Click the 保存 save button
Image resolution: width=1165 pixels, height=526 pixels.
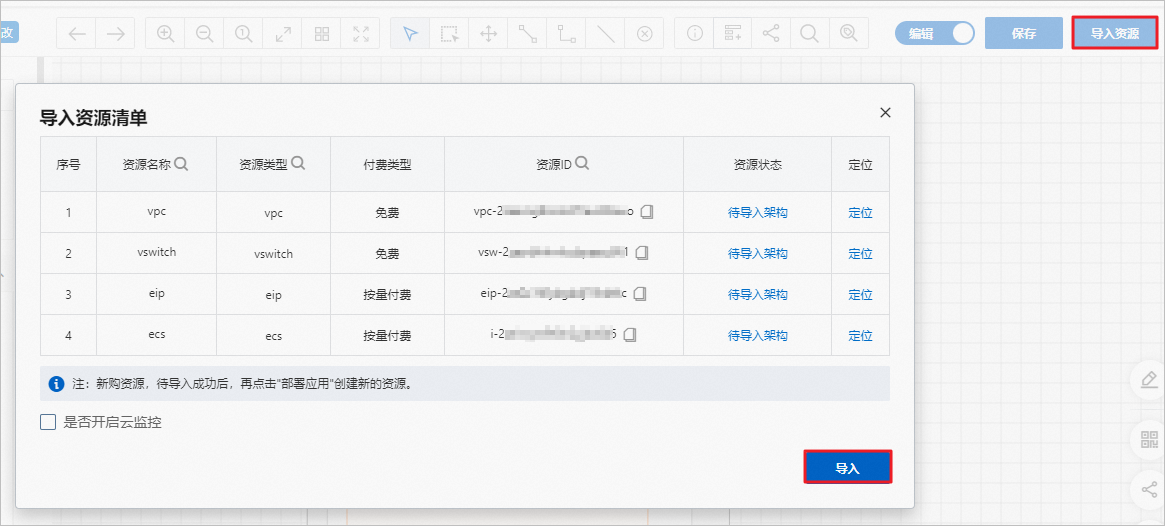pos(1024,33)
